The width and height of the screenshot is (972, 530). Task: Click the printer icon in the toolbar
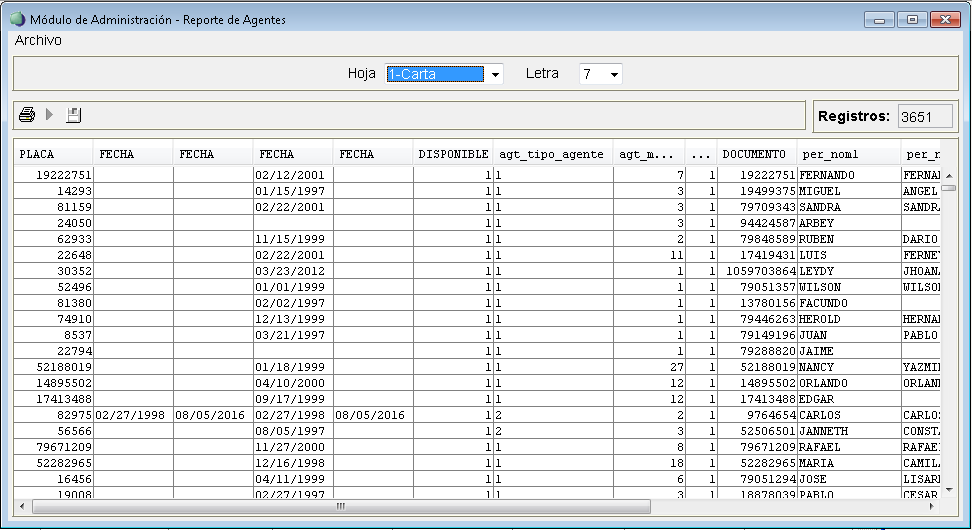[27, 116]
